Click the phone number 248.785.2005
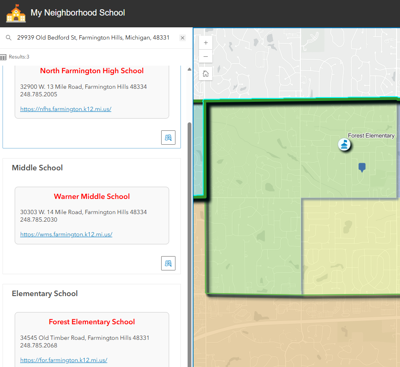Image resolution: width=400 pixels, height=367 pixels. coord(39,94)
